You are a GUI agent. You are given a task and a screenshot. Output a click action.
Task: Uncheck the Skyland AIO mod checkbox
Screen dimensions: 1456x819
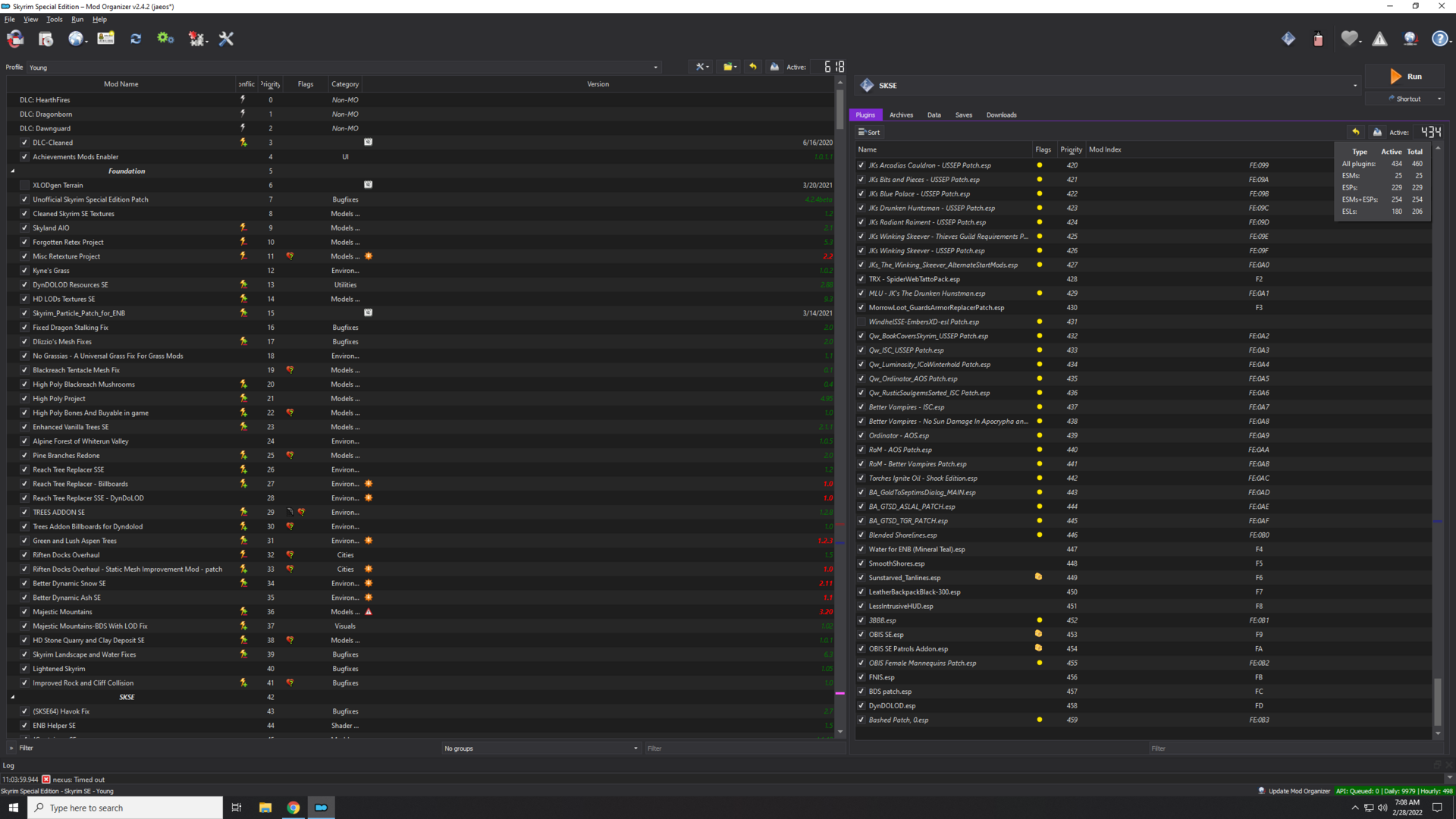click(24, 227)
